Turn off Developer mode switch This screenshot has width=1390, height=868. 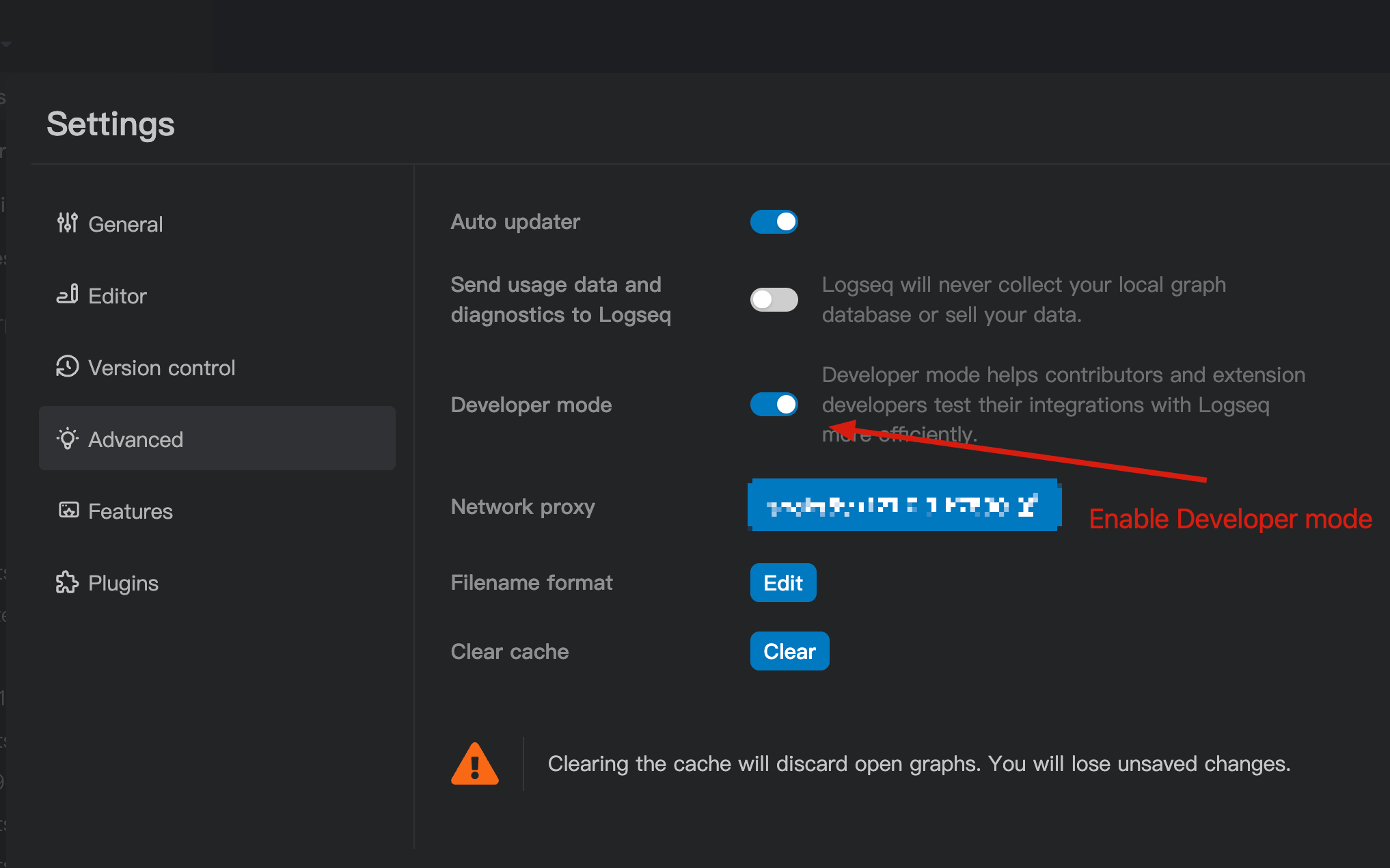774,405
